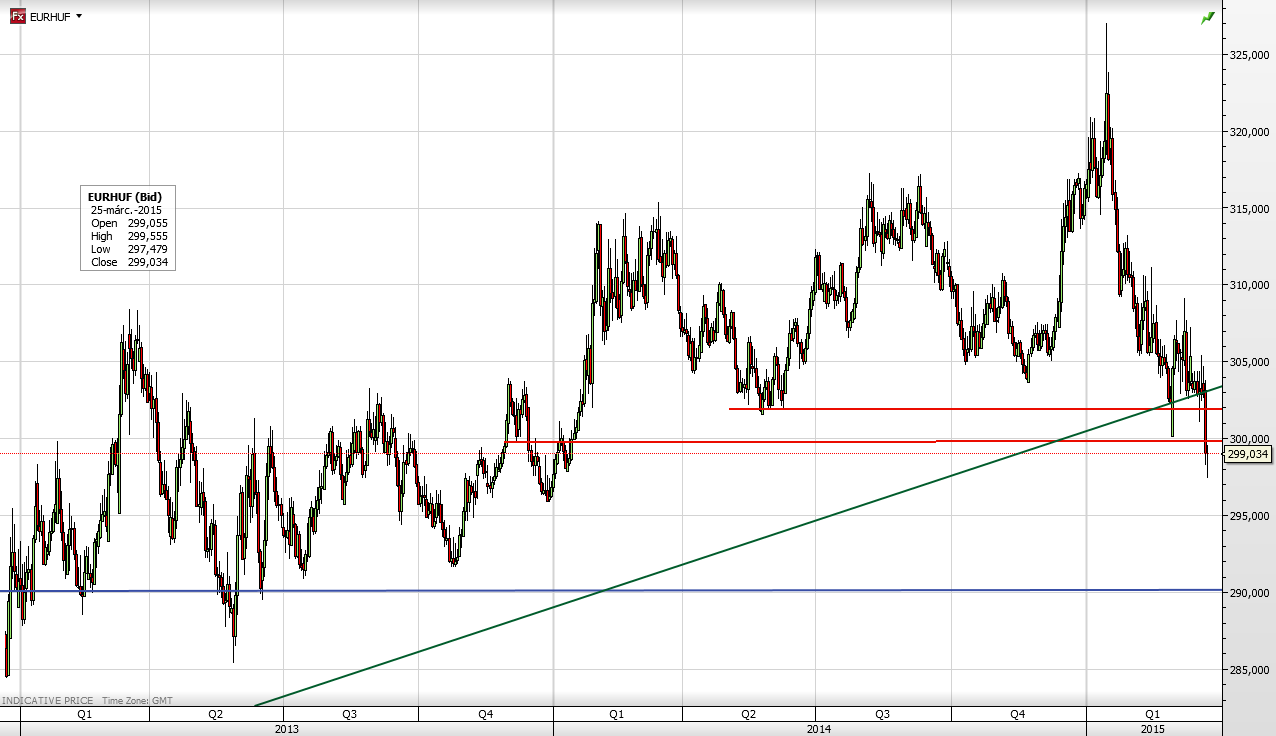The height and width of the screenshot is (736, 1276).
Task: Click the Q3 quarter label of 2014
Action: (883, 715)
